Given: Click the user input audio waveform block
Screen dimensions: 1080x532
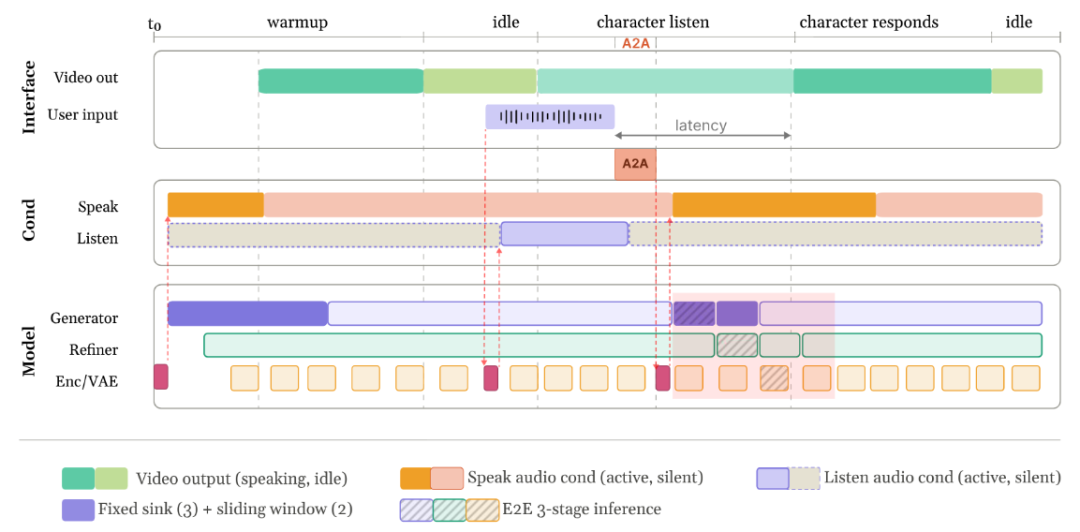Looking at the screenshot, I should coord(550,117).
